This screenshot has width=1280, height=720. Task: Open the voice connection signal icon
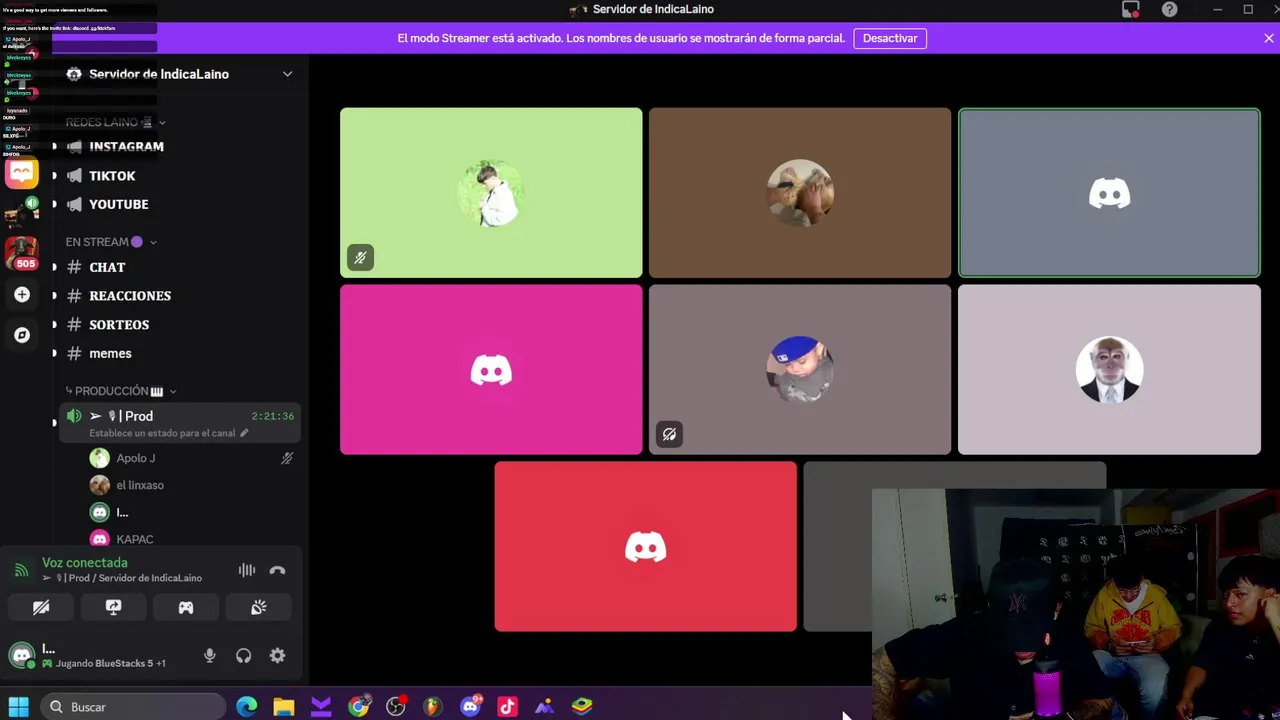tap(21, 570)
